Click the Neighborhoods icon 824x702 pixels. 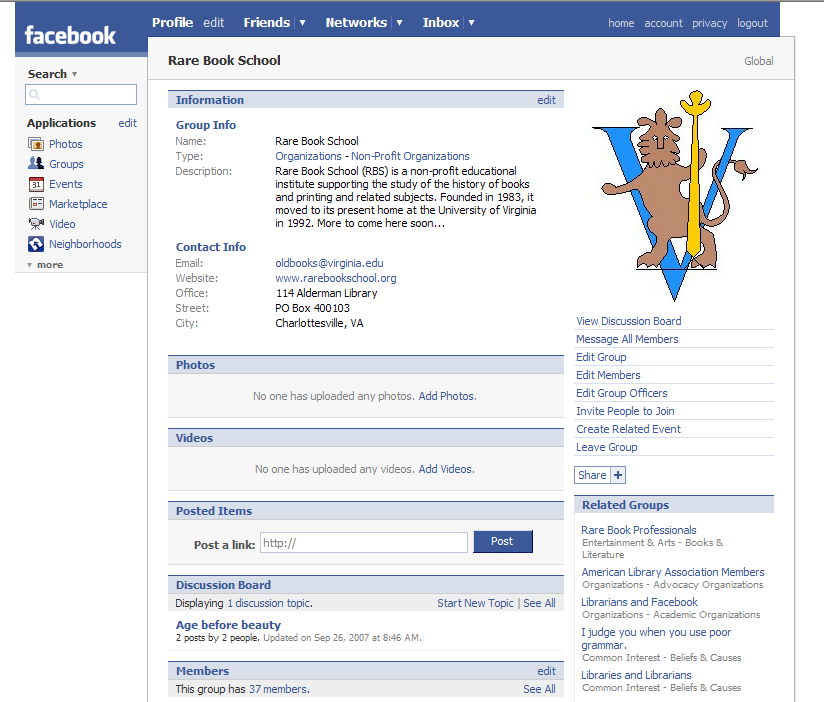coord(36,244)
